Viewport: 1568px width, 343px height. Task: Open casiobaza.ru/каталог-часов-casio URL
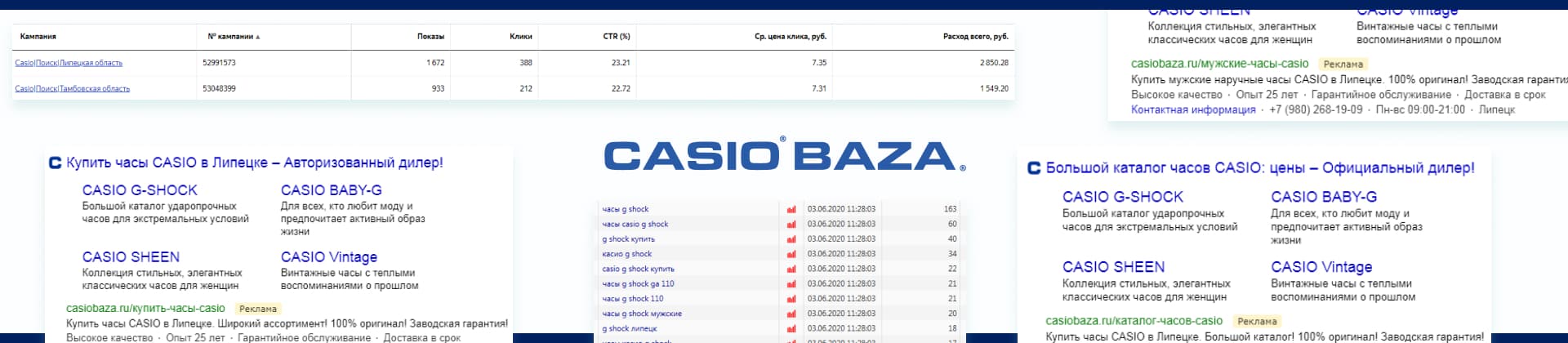(1134, 321)
